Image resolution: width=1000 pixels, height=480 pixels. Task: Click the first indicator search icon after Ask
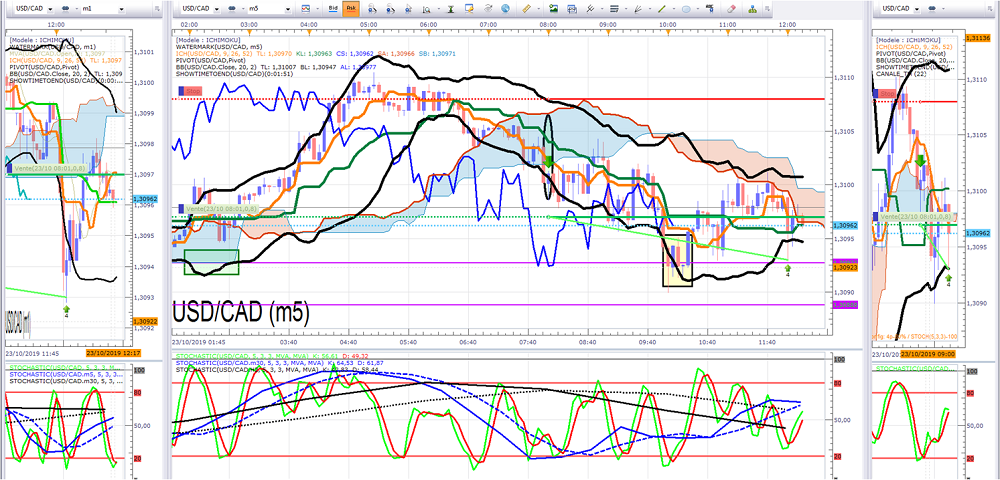(x=372, y=9)
